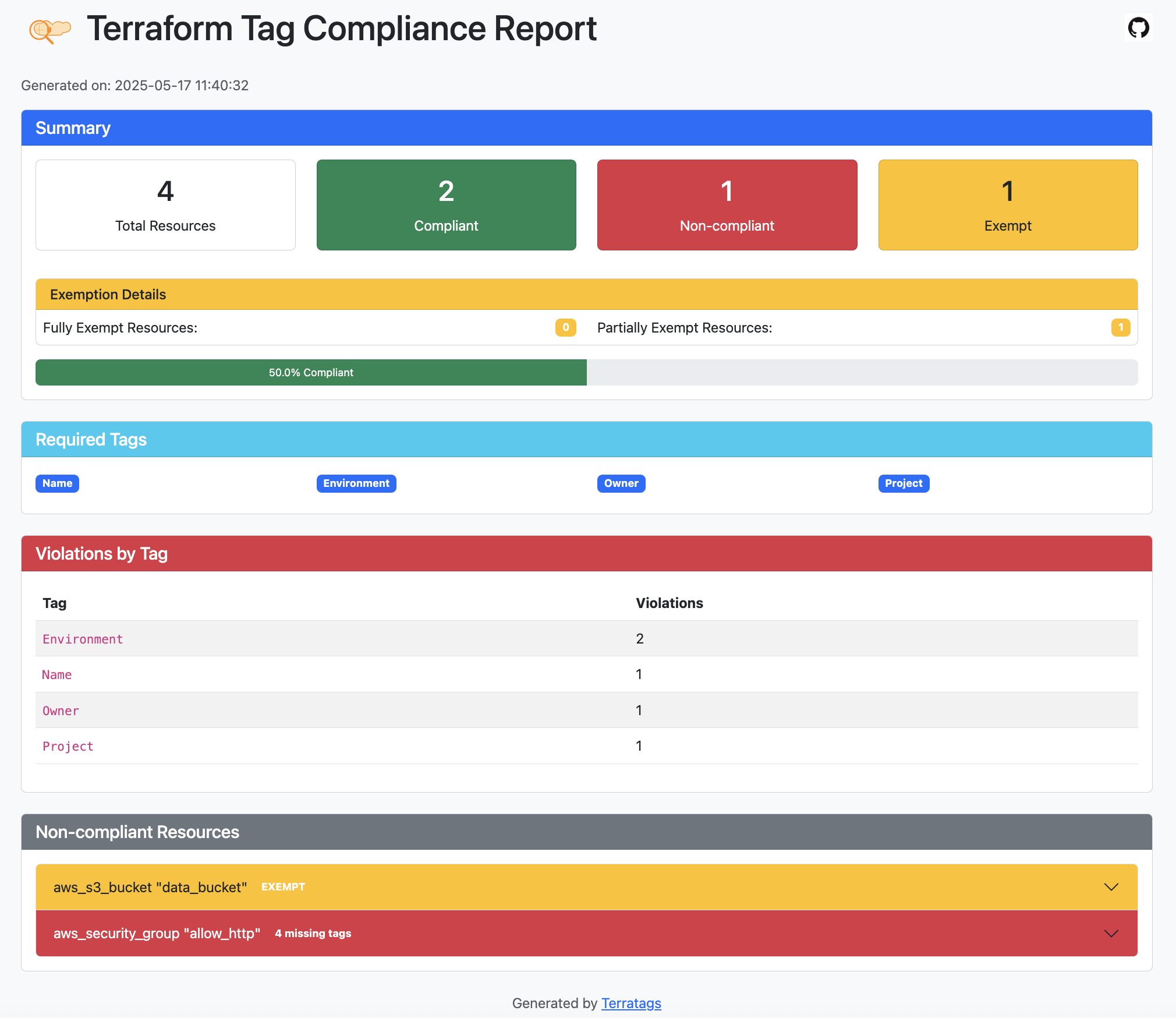The height and width of the screenshot is (1018, 1176).
Task: Open the GitHub repository icon
Action: tap(1138, 27)
